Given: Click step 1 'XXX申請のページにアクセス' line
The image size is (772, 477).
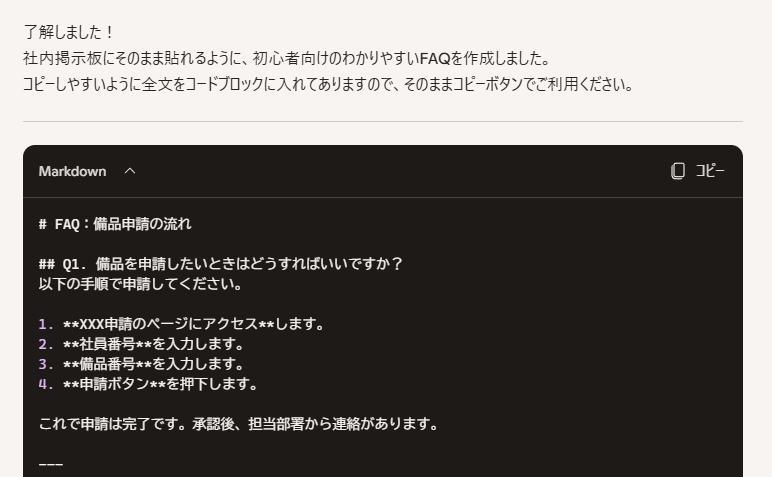Looking at the screenshot, I should point(181,324).
